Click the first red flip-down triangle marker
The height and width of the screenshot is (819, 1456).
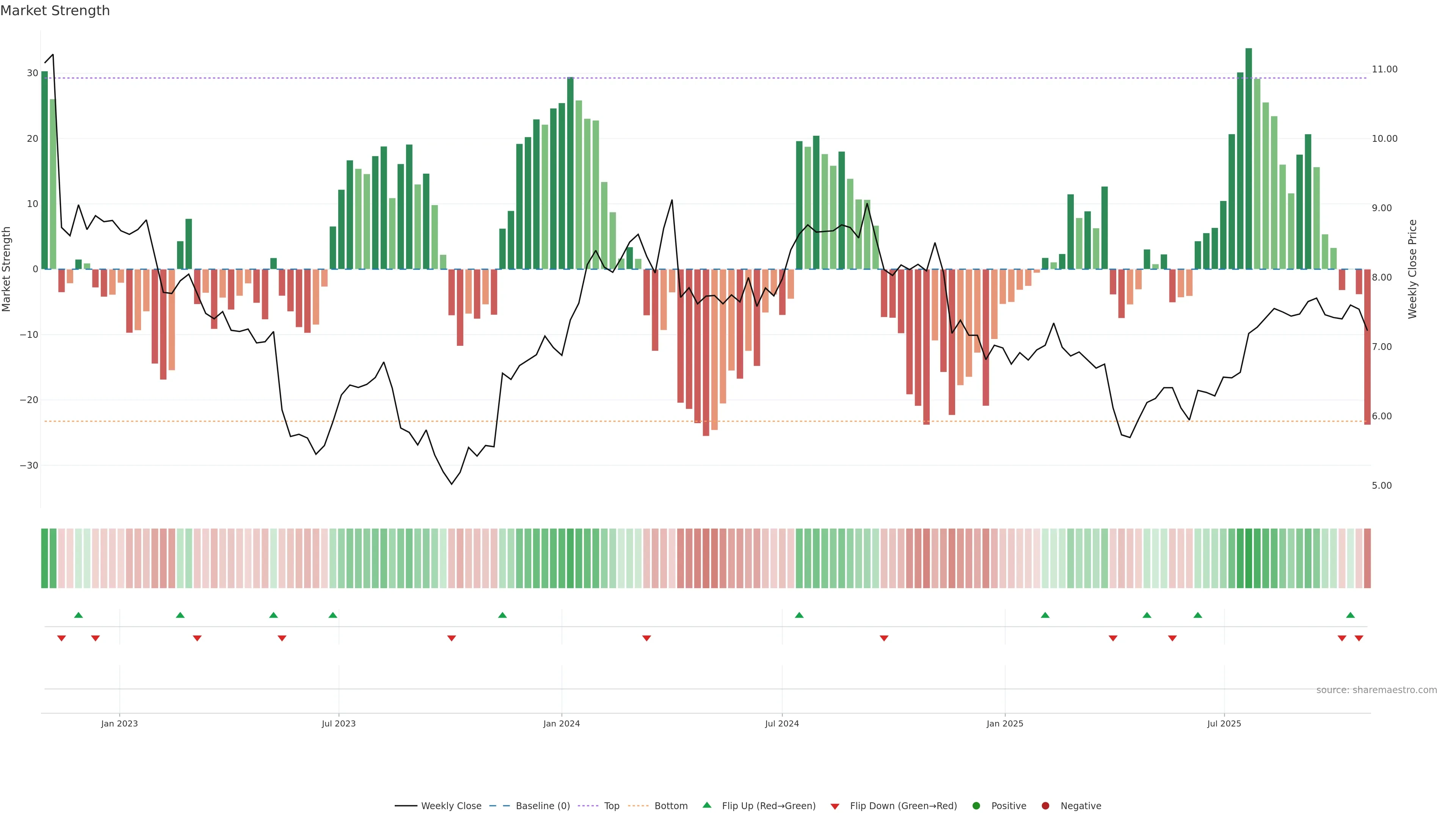[x=61, y=638]
